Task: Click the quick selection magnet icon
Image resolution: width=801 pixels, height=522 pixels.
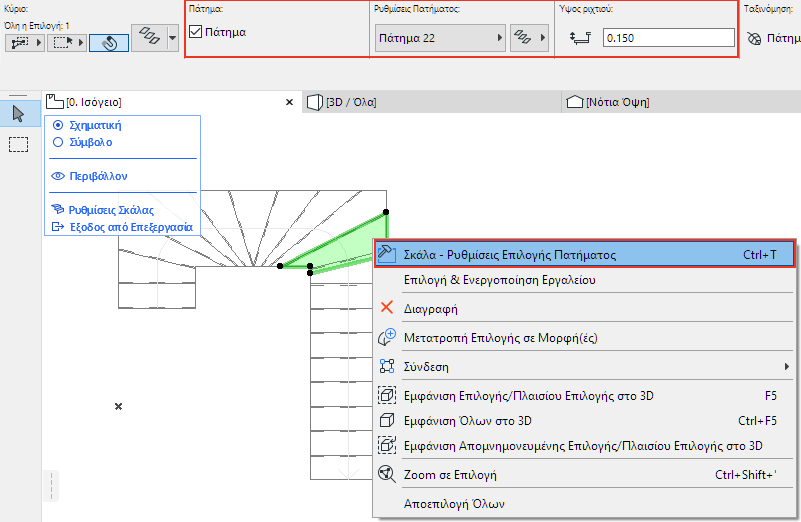Action: (x=109, y=43)
